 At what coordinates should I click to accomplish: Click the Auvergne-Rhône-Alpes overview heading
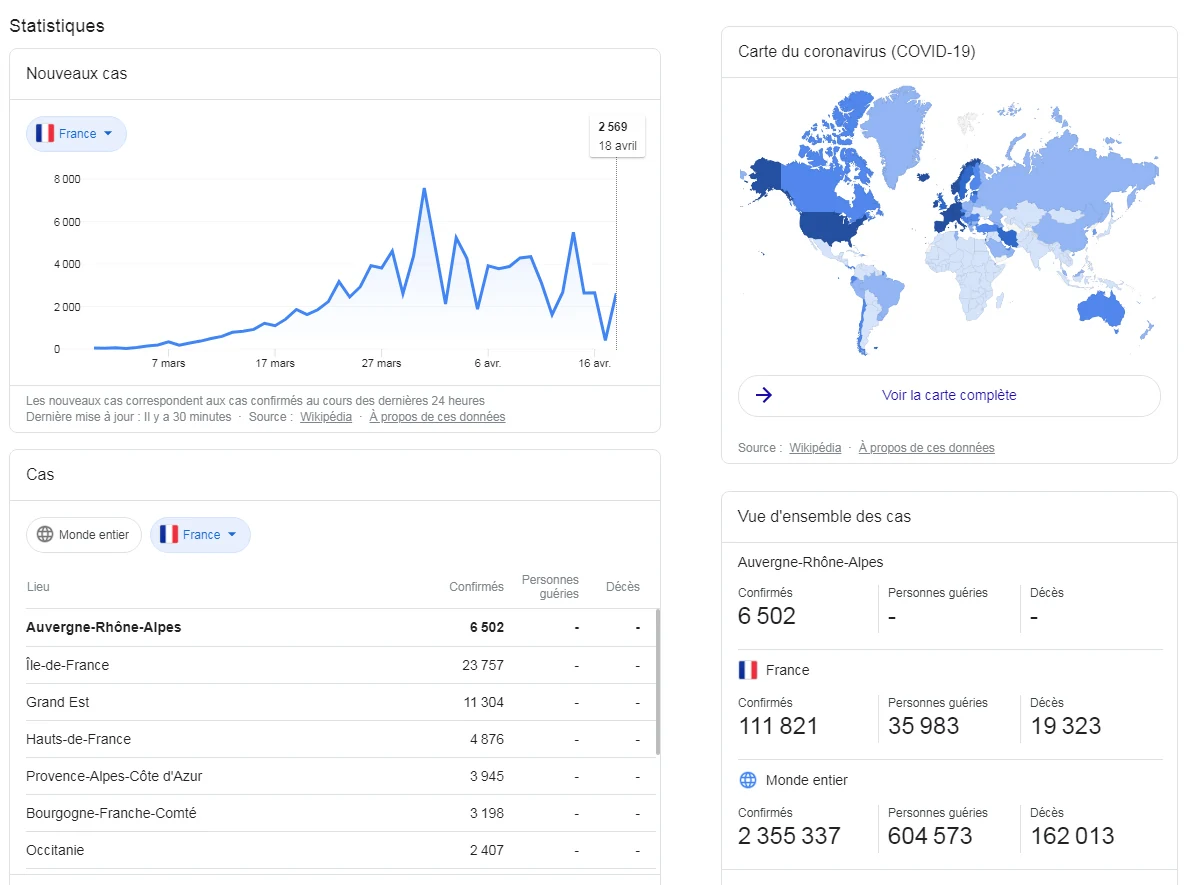coord(810,562)
